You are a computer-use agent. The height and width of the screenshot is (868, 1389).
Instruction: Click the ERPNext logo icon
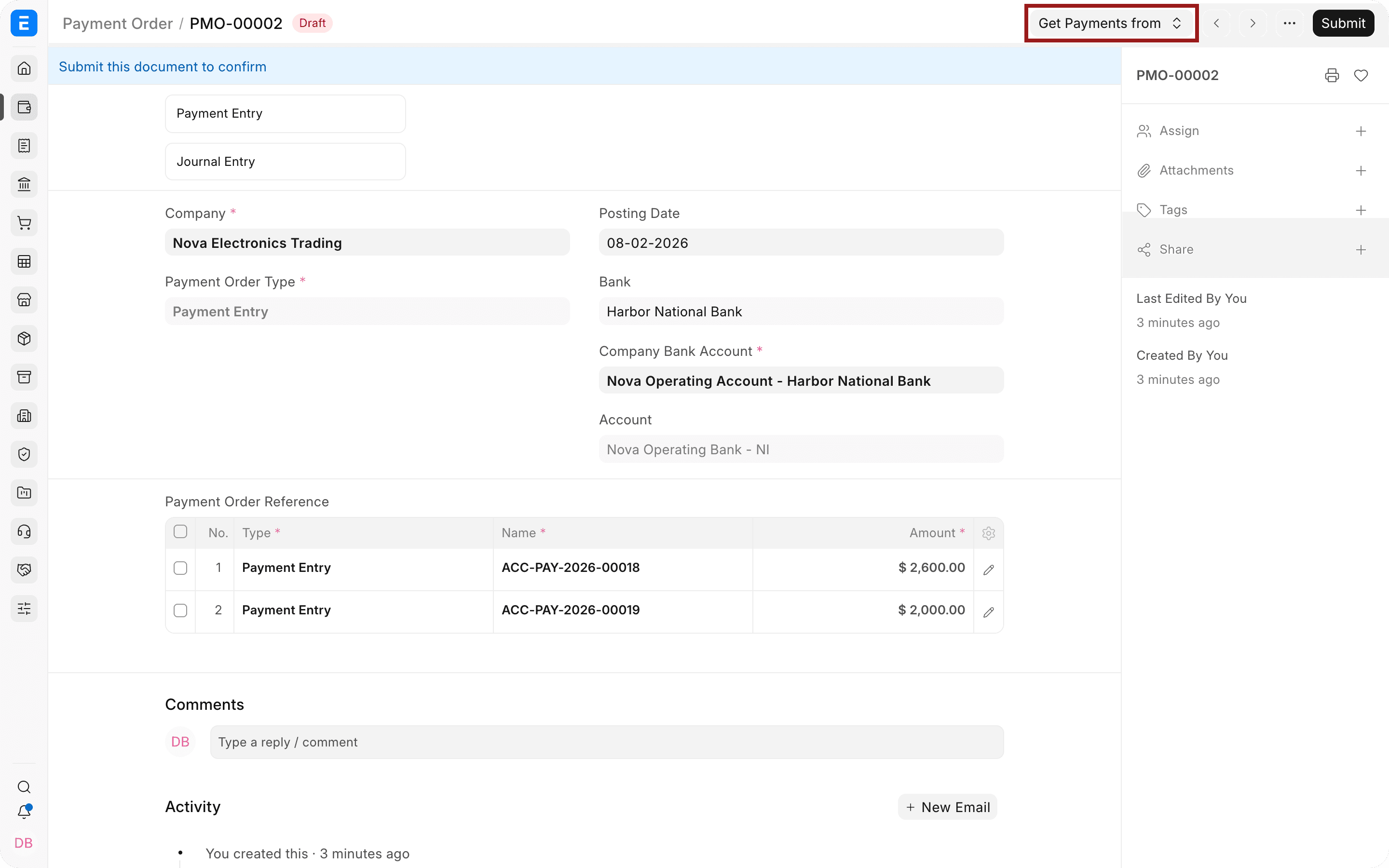(x=24, y=23)
